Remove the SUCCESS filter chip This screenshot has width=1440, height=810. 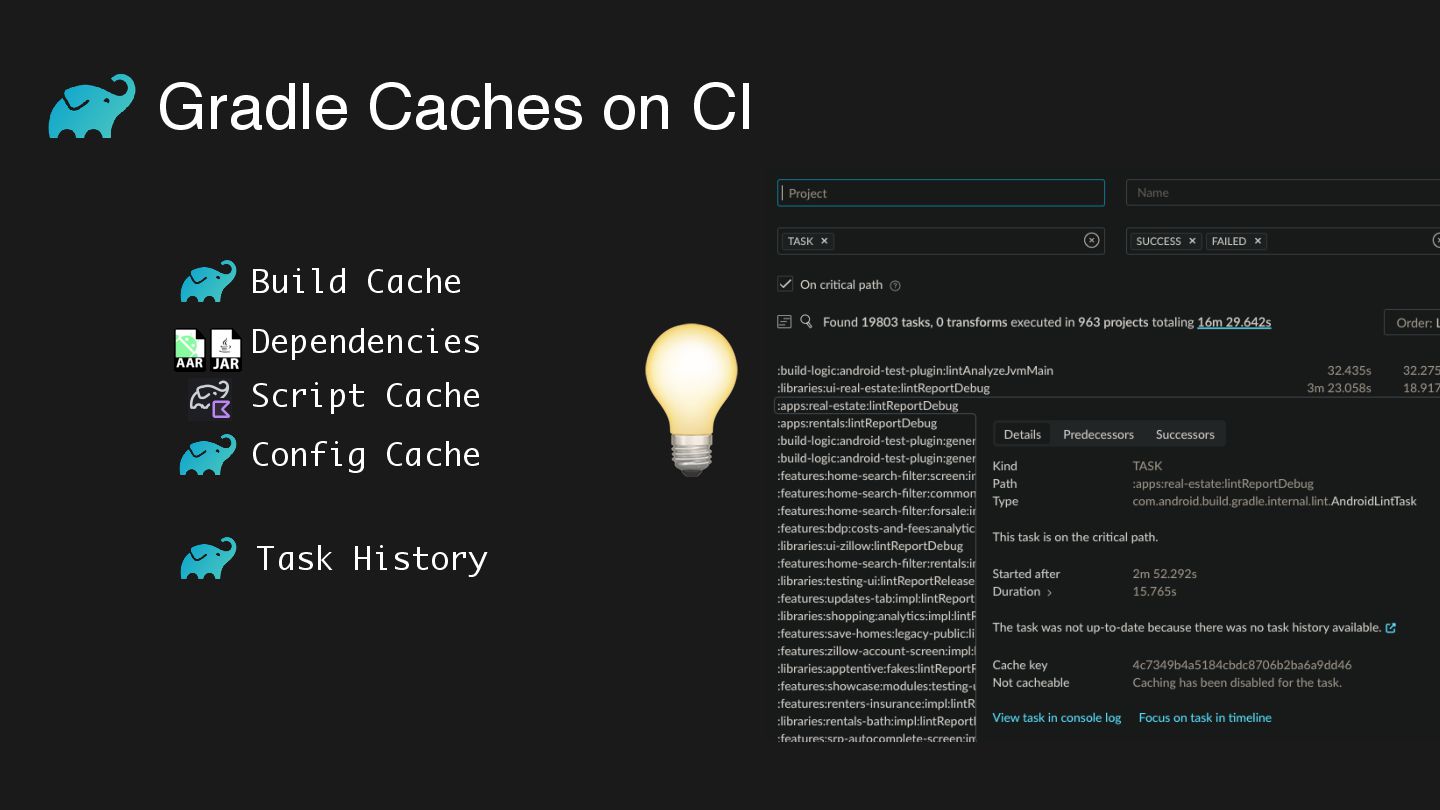pyautogui.click(x=1192, y=241)
